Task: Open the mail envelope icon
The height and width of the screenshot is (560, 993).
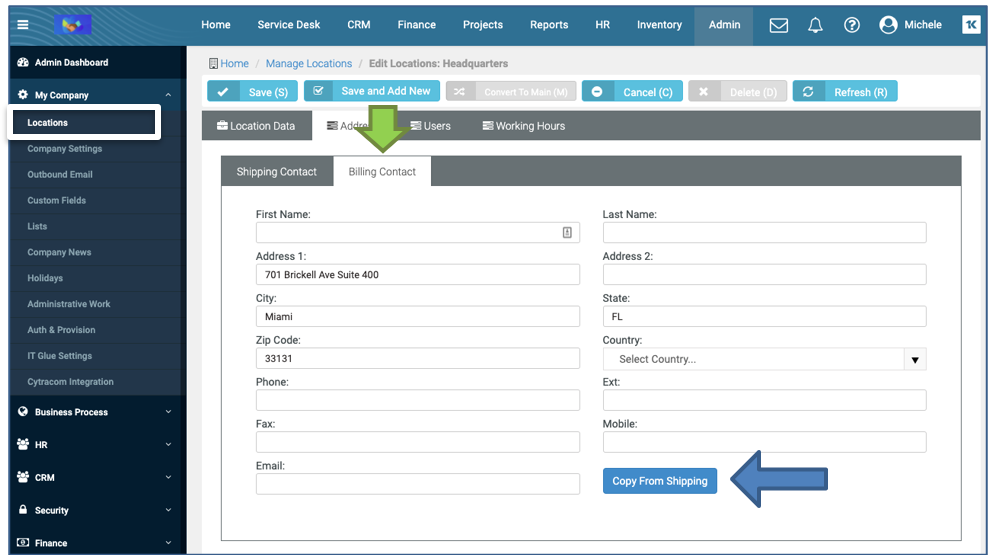Action: click(778, 25)
